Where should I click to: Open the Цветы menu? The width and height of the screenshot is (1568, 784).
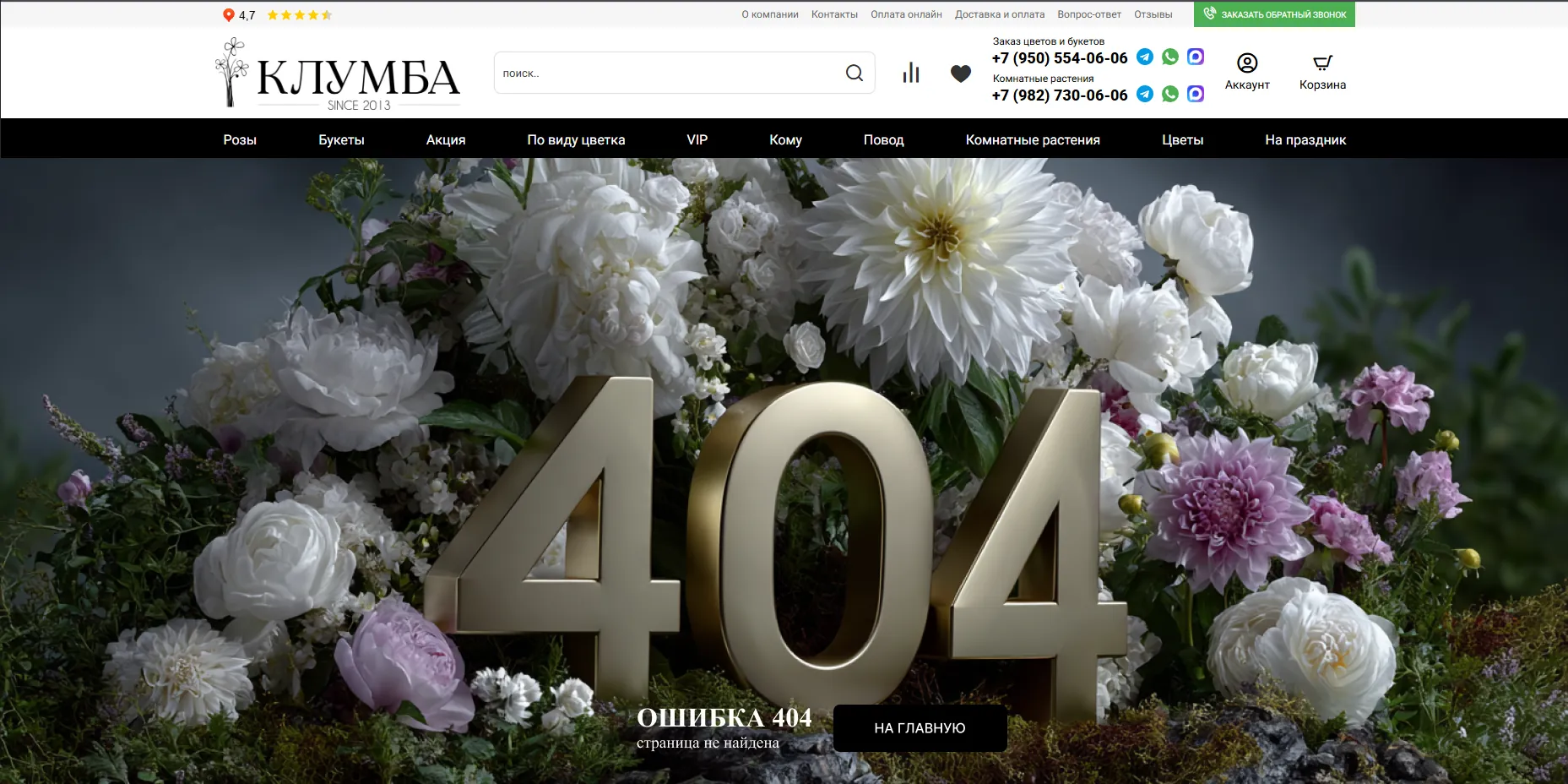[x=1182, y=140]
